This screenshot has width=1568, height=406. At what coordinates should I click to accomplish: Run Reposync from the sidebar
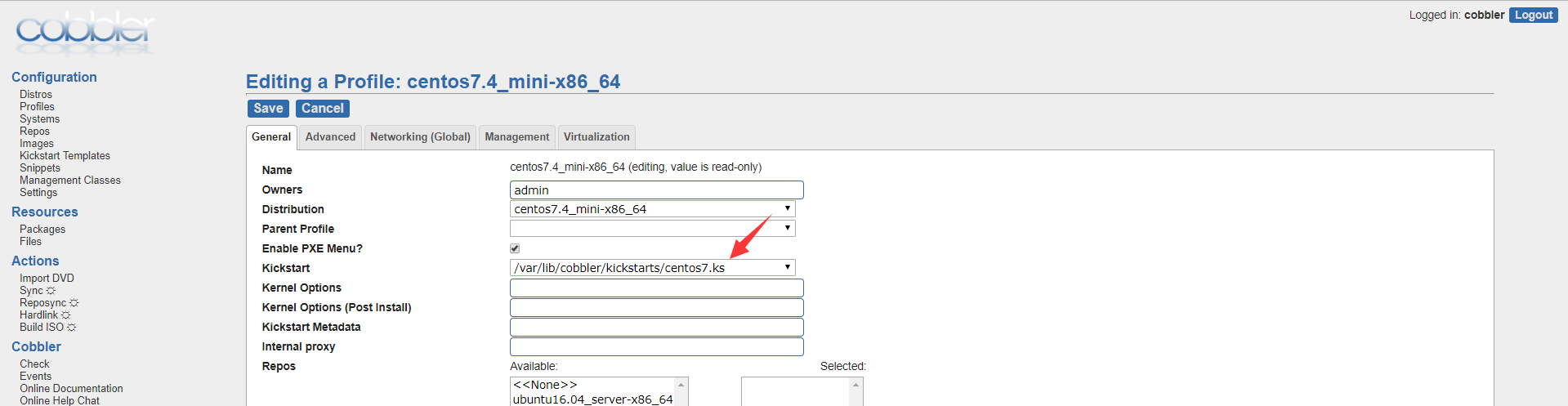click(48, 303)
